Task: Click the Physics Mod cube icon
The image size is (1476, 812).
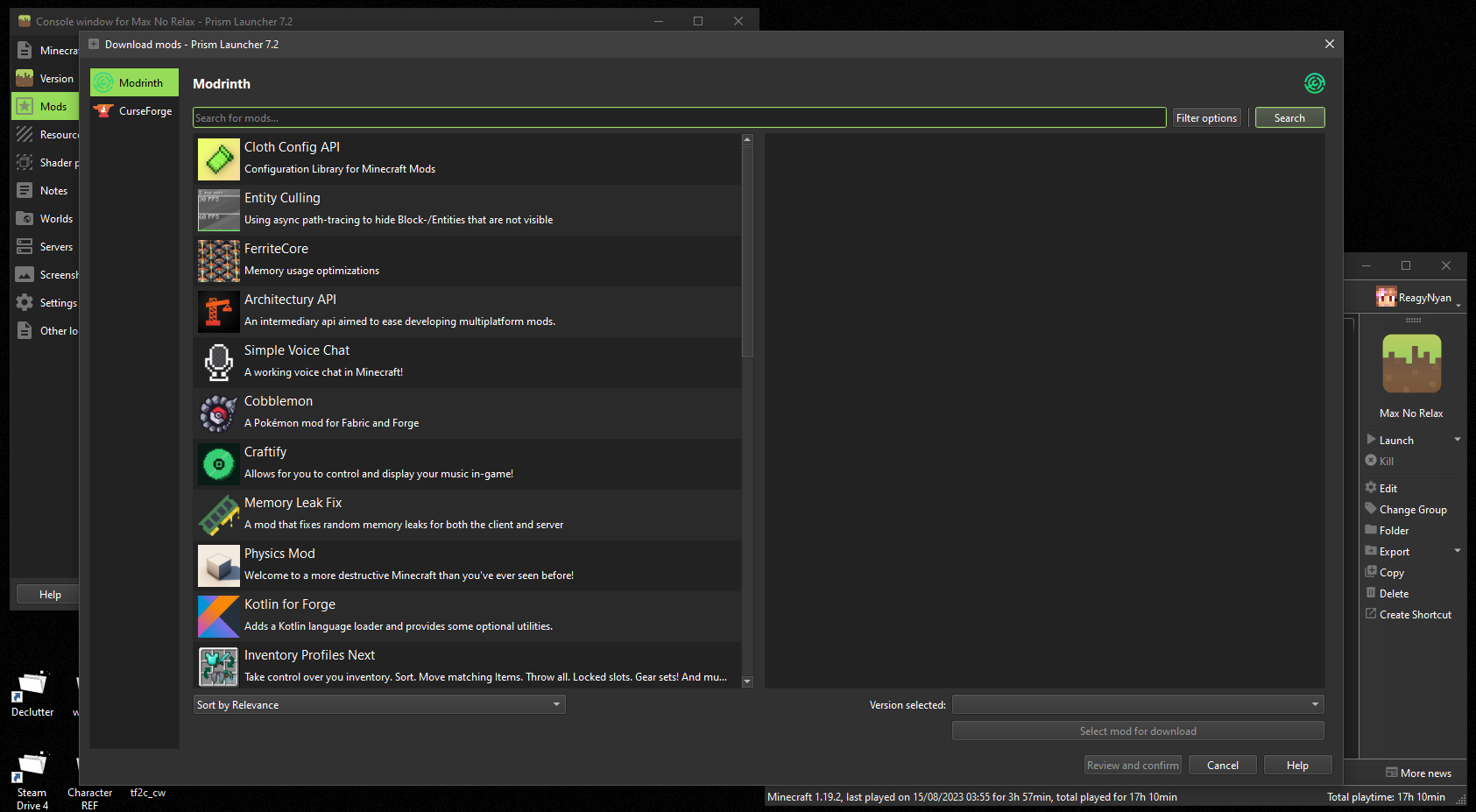Action: tap(219, 566)
